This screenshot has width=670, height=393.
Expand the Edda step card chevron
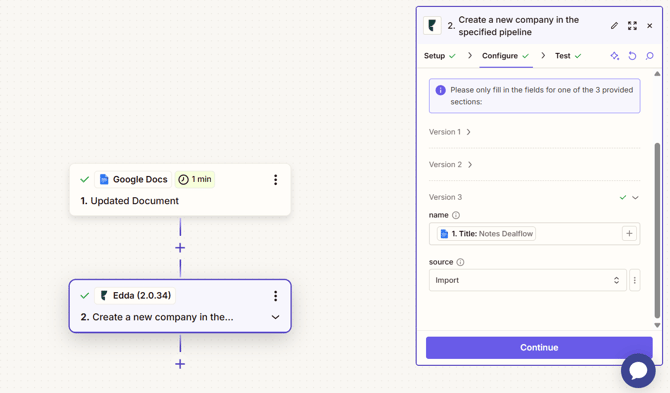276,317
